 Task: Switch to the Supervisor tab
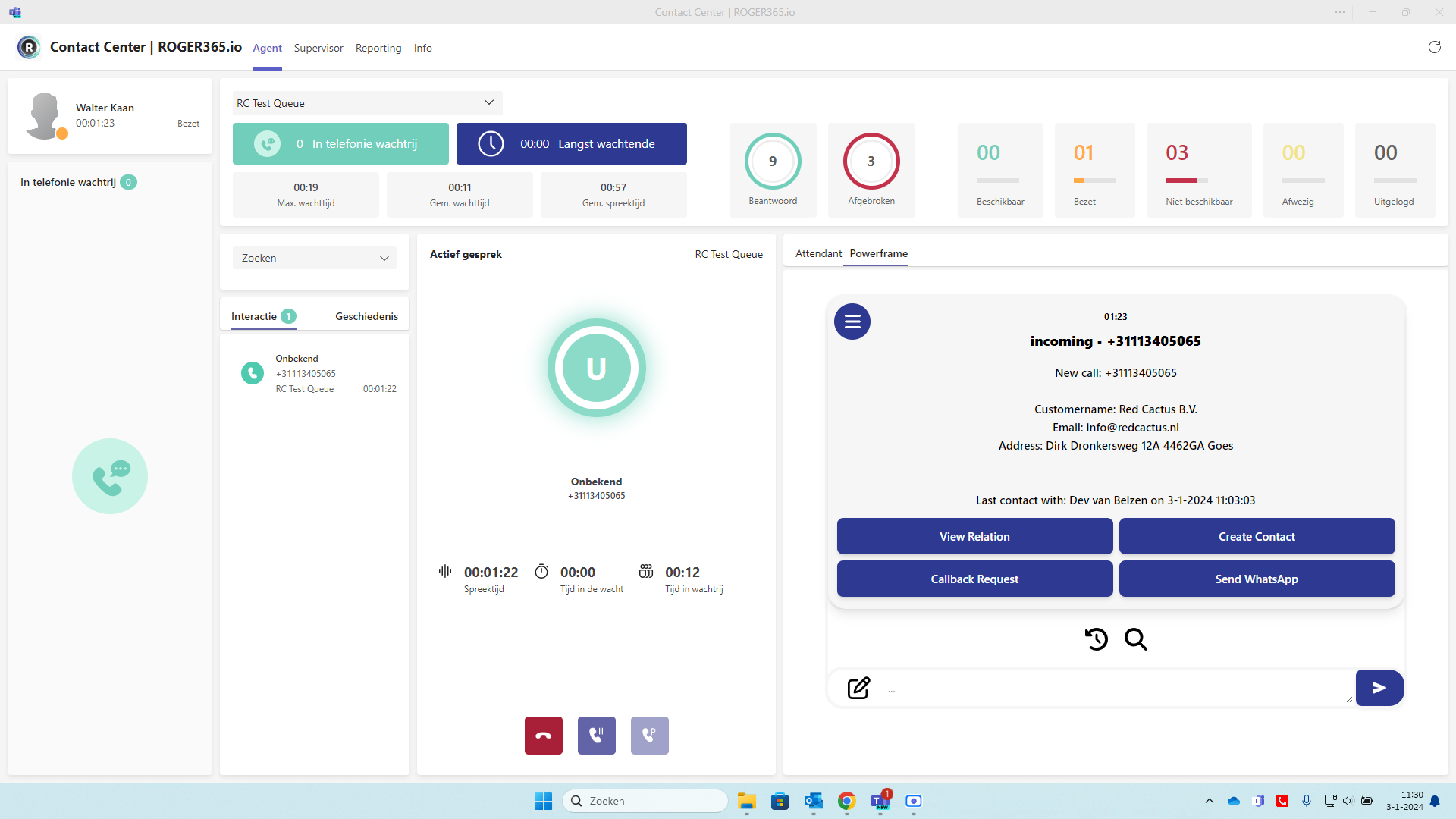pyautogui.click(x=318, y=48)
